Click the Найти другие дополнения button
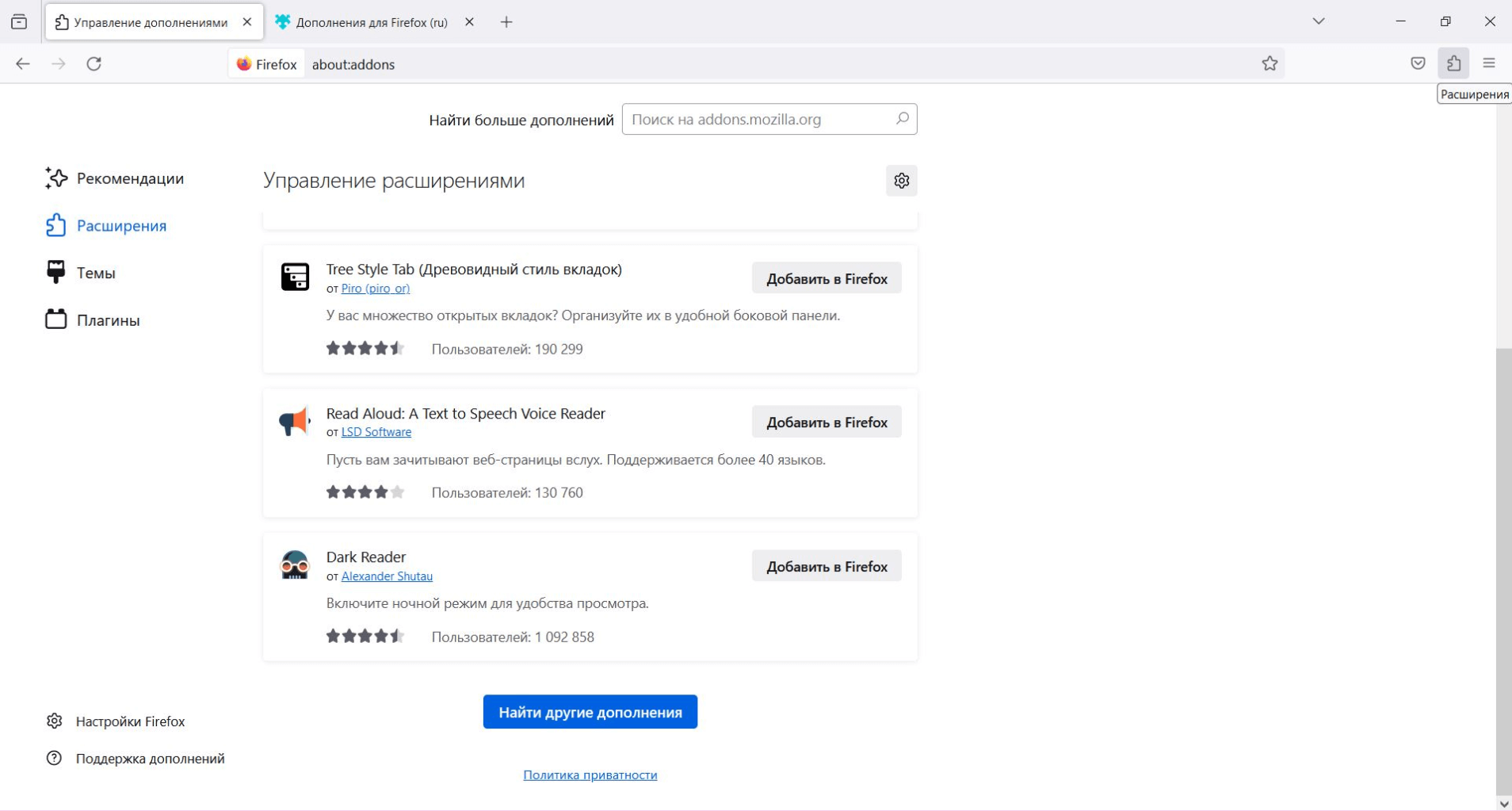The image size is (1512, 811). [590, 712]
